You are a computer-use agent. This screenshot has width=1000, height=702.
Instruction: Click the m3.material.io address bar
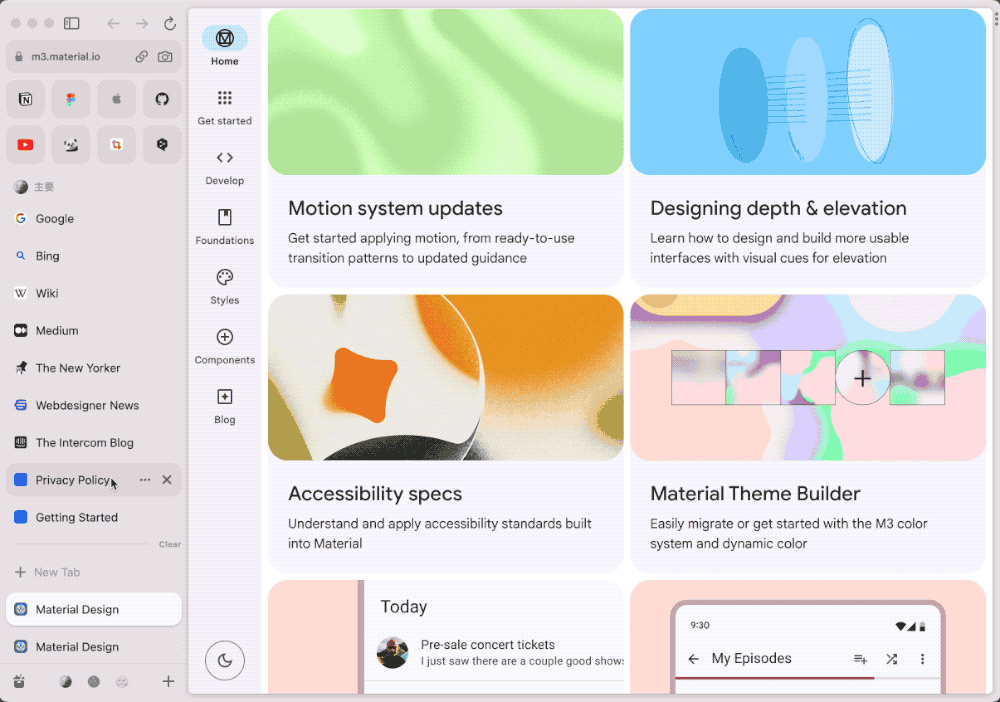[x=94, y=57]
